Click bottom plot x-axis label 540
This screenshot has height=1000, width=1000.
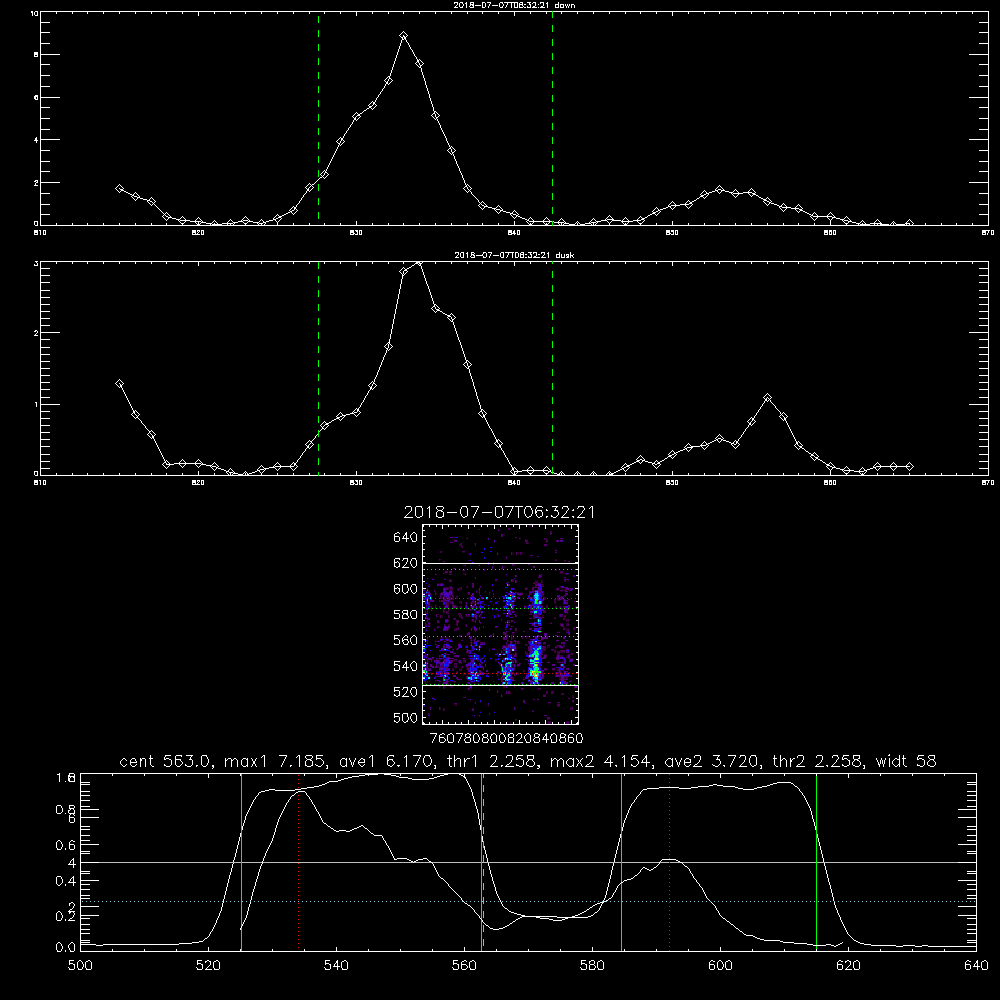[x=336, y=966]
